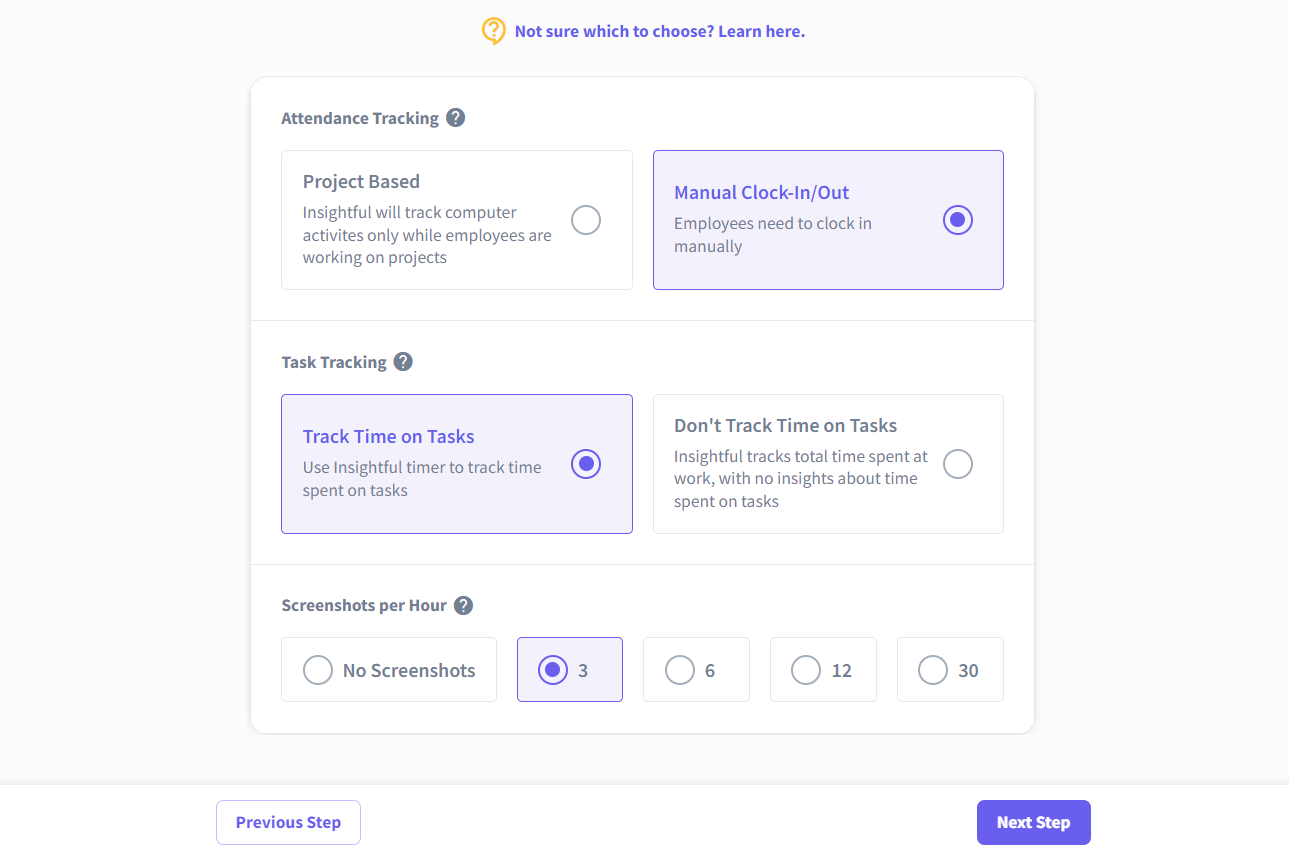The image size is (1289, 851).
Task: Select the Manual Clock-In/Out radio button
Action: click(957, 220)
